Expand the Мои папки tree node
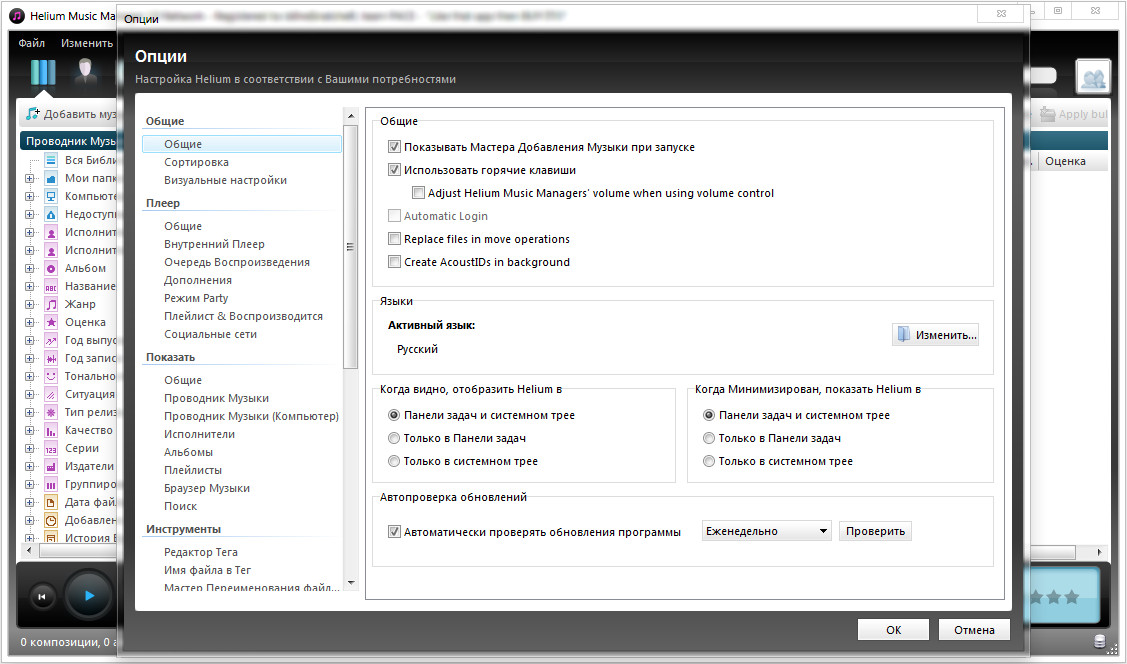The height and width of the screenshot is (664, 1127). pos(30,178)
